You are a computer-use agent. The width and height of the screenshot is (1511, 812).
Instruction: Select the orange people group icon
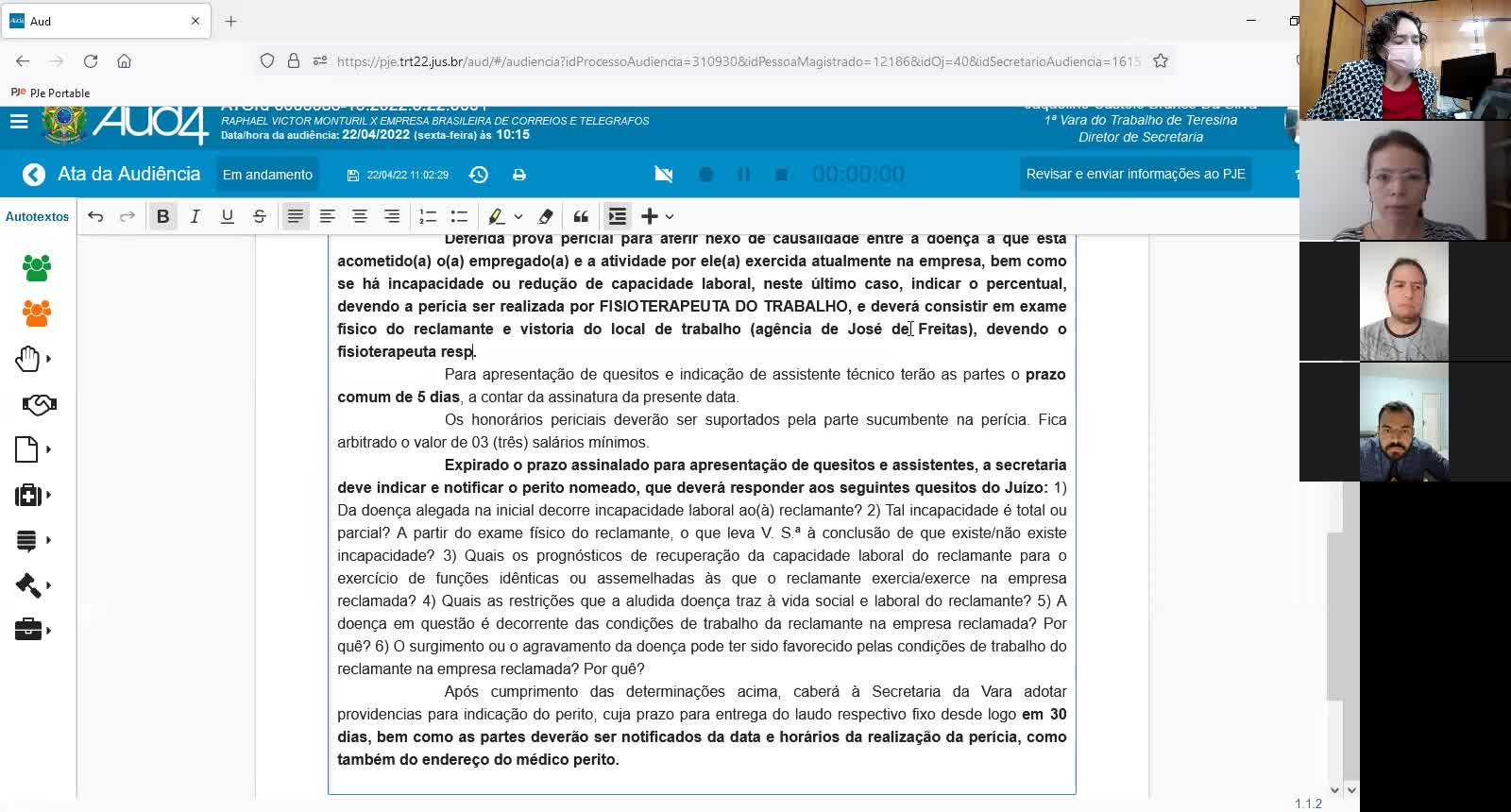[37, 313]
